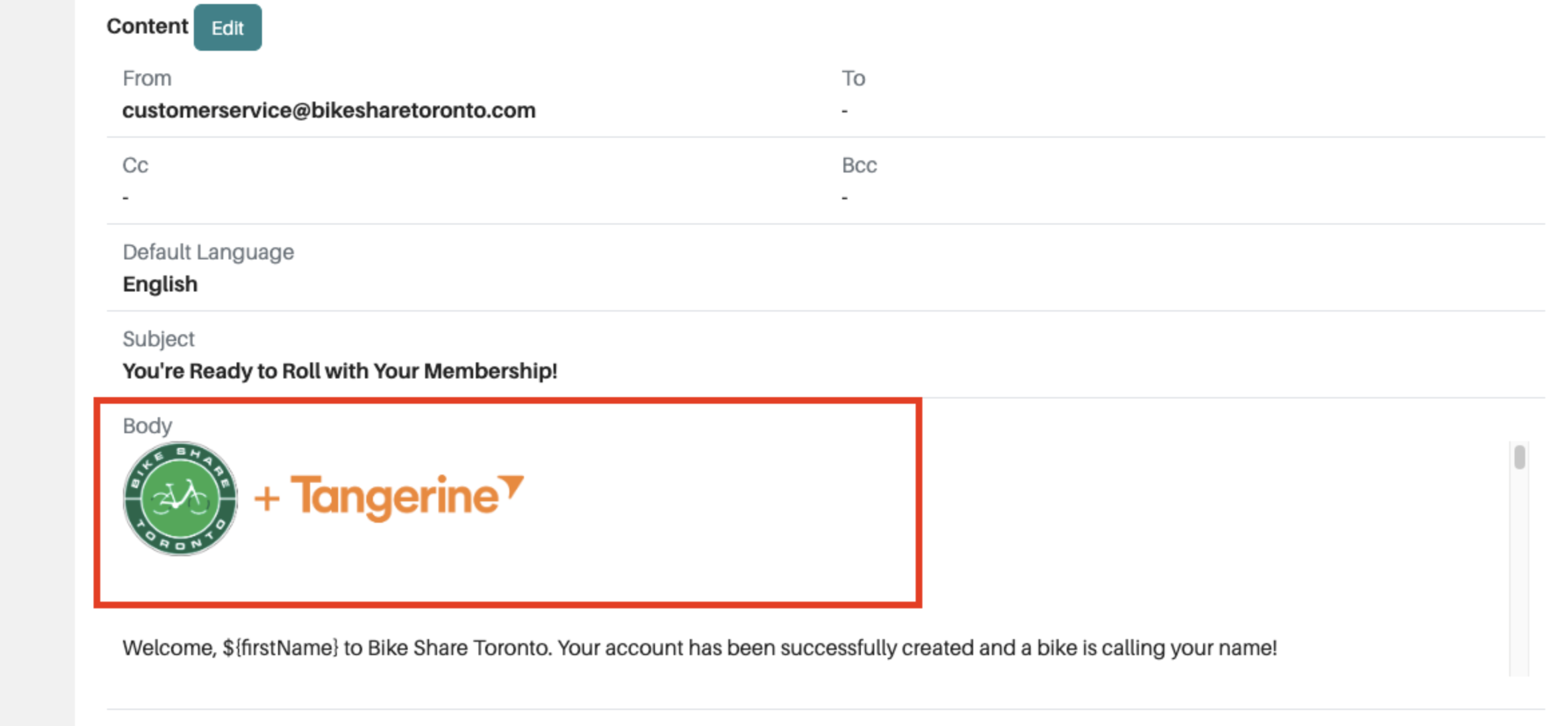Click the ${firstName} placeholder in welcome text
The width and height of the screenshot is (1568, 726).
point(281,648)
